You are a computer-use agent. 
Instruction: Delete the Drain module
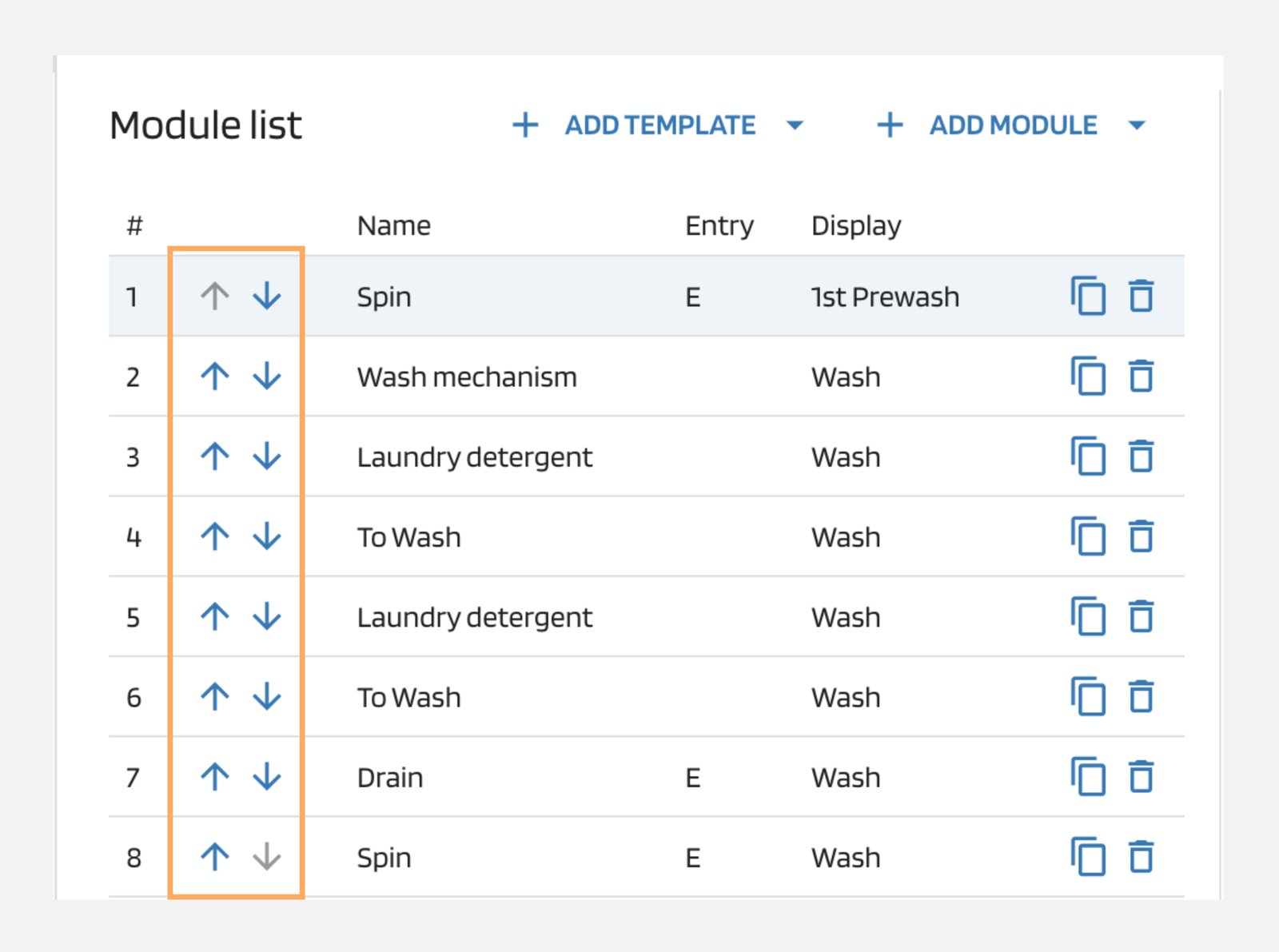coord(1141,777)
